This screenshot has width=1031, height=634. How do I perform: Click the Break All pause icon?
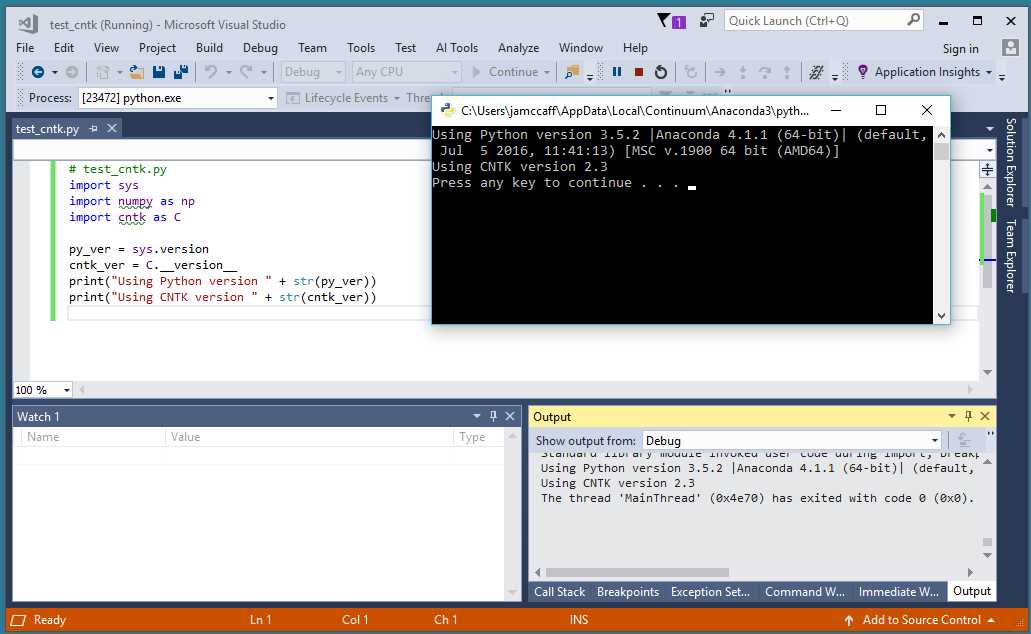click(x=617, y=71)
